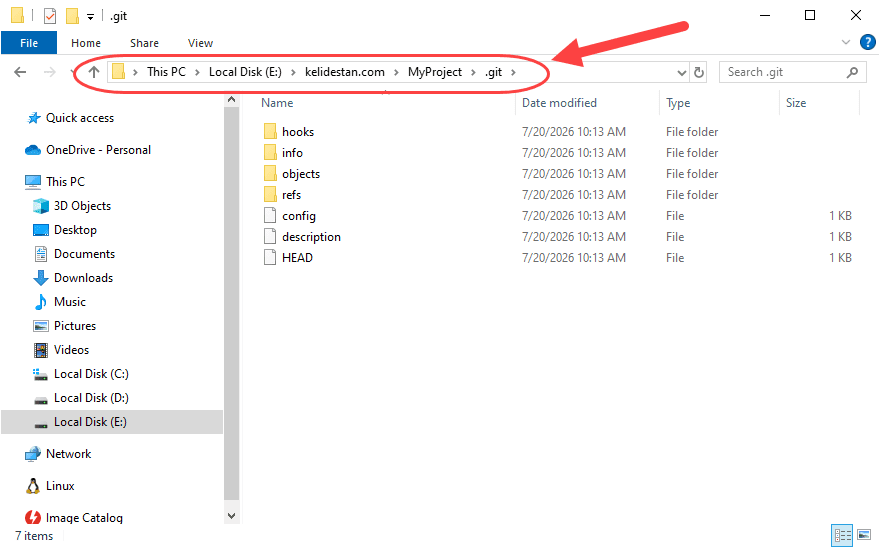Select Local Disk (E:) in the navigation pane
This screenshot has height=548, width=880.
coord(112,422)
